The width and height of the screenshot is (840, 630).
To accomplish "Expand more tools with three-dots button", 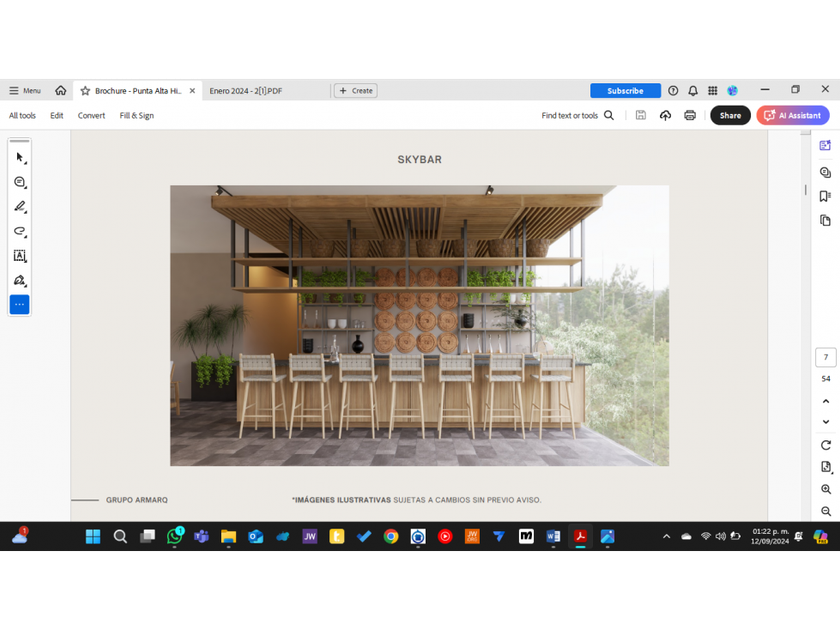I will click(19, 304).
